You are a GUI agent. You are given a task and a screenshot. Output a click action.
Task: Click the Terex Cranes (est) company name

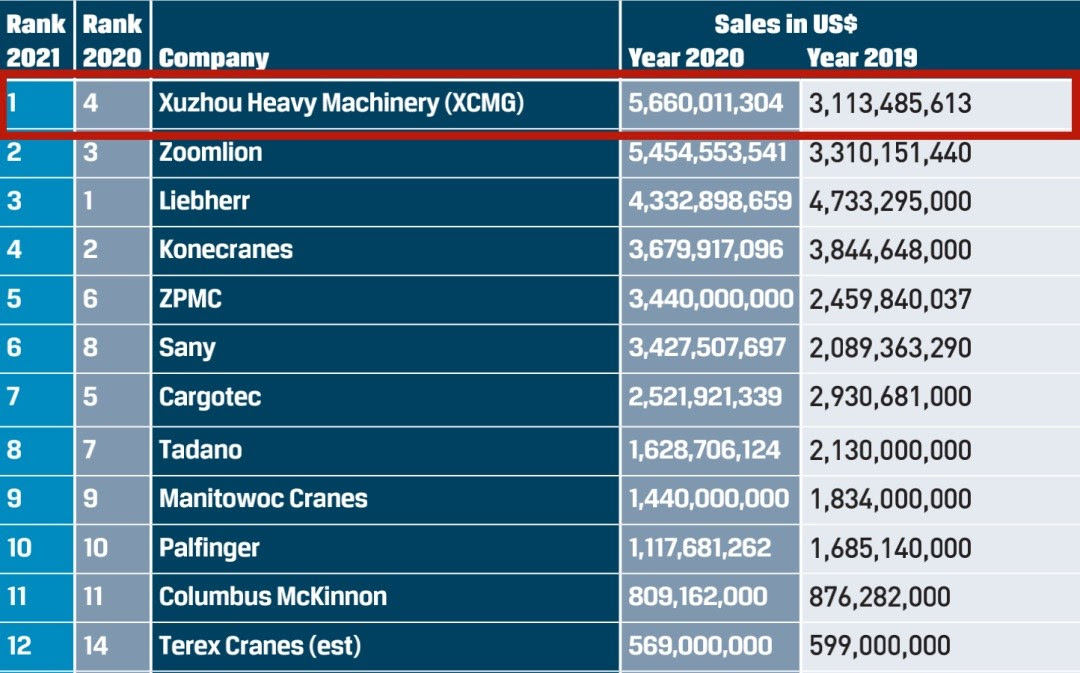[x=259, y=646]
